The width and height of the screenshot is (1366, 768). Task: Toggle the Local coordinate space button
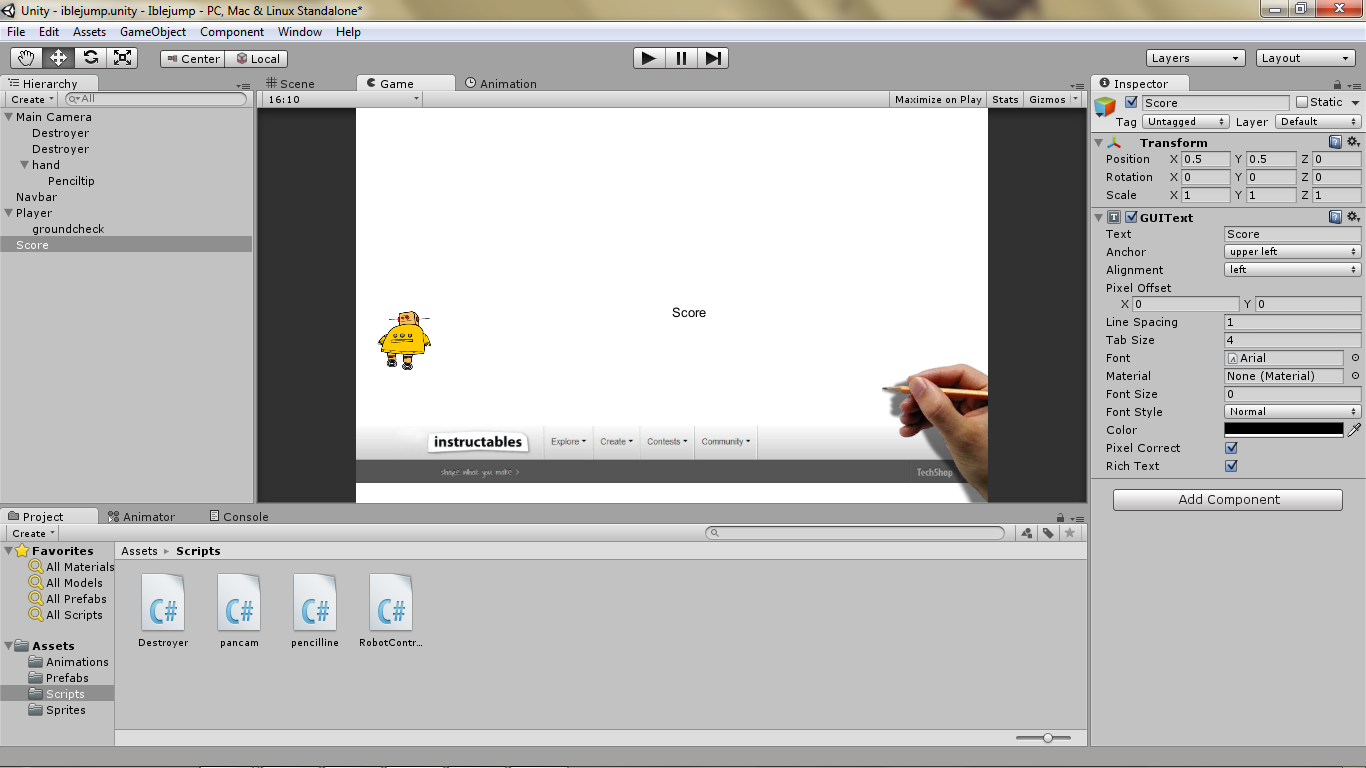pyautogui.click(x=257, y=59)
